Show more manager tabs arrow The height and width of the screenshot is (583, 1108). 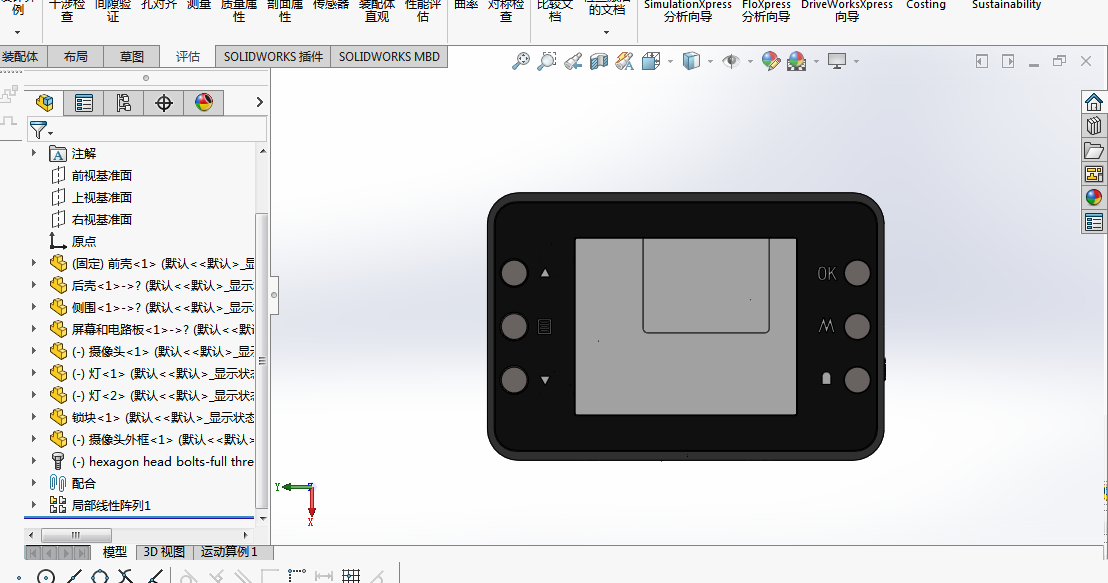259,102
